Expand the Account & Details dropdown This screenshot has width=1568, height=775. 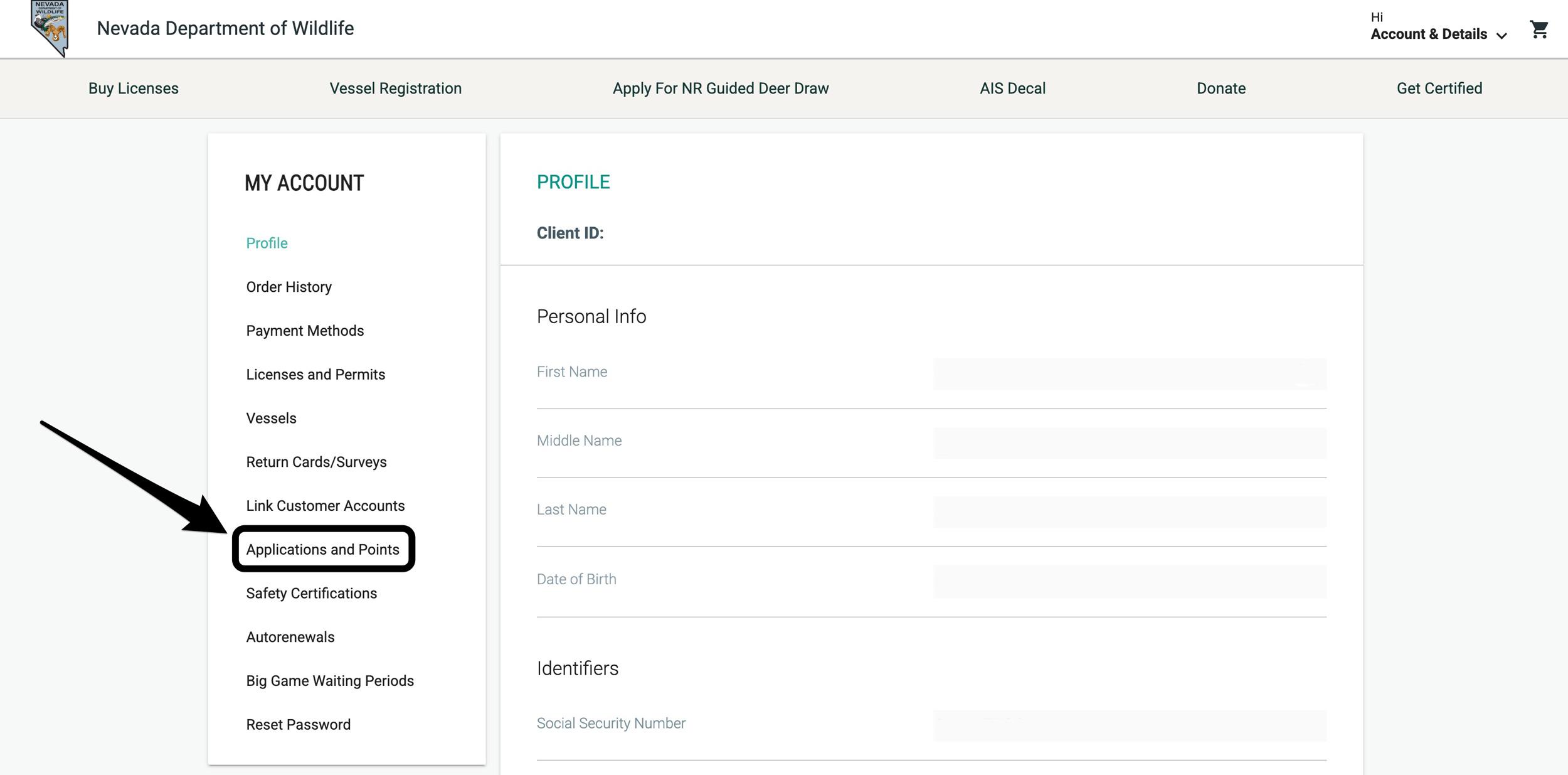(1438, 34)
